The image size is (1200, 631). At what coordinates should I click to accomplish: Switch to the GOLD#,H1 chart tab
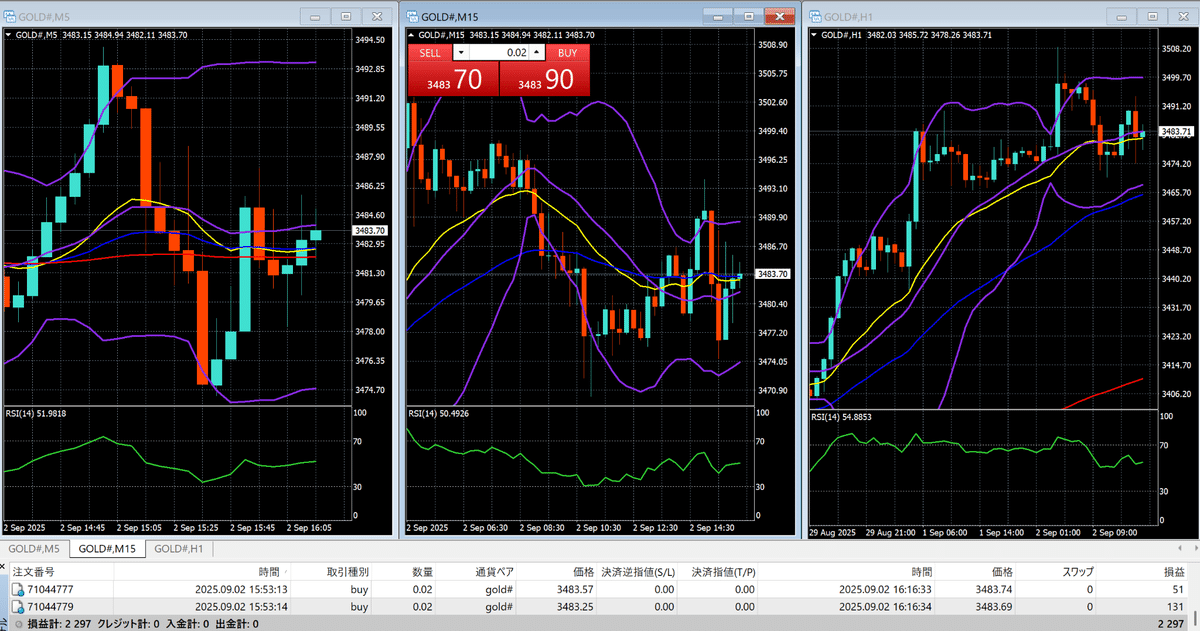179,549
